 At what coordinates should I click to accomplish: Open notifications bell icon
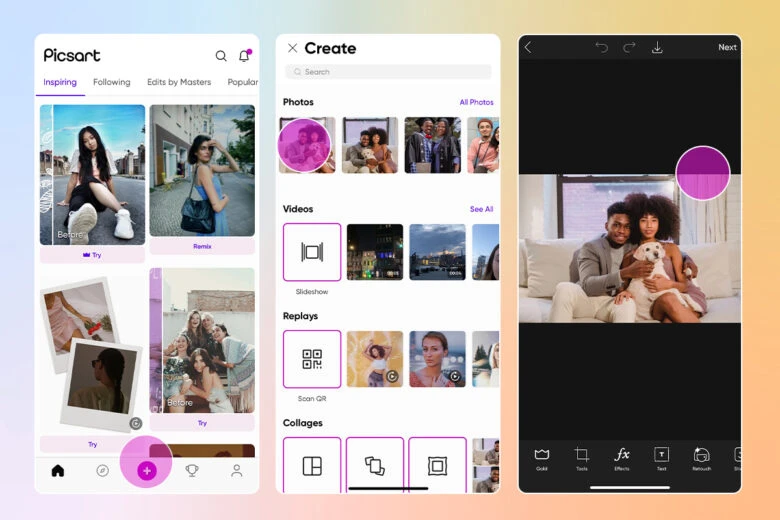tap(244, 56)
